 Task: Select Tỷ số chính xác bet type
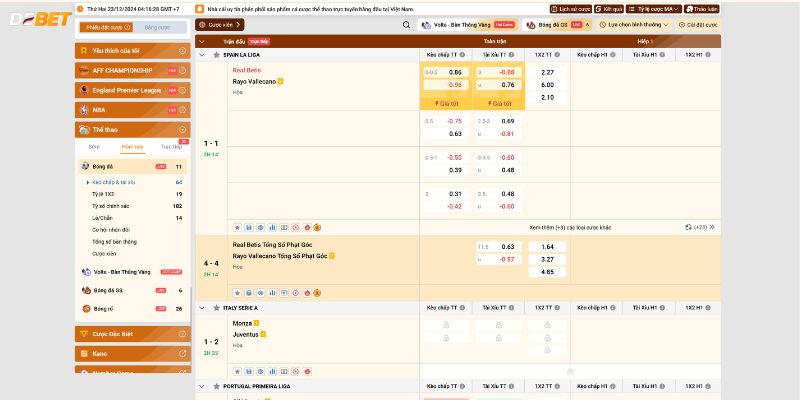pyautogui.click(x=111, y=206)
